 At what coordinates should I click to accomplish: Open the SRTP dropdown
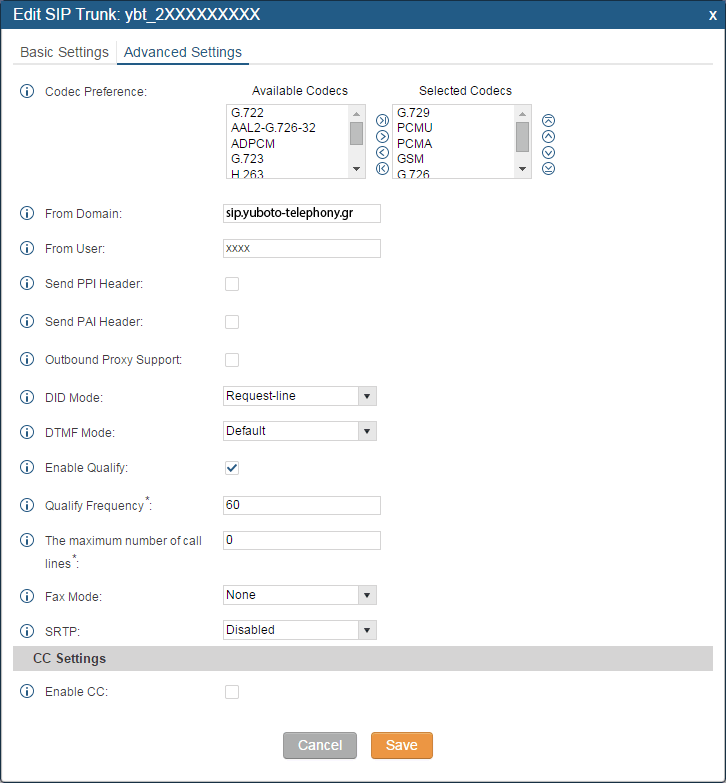[x=300, y=630]
